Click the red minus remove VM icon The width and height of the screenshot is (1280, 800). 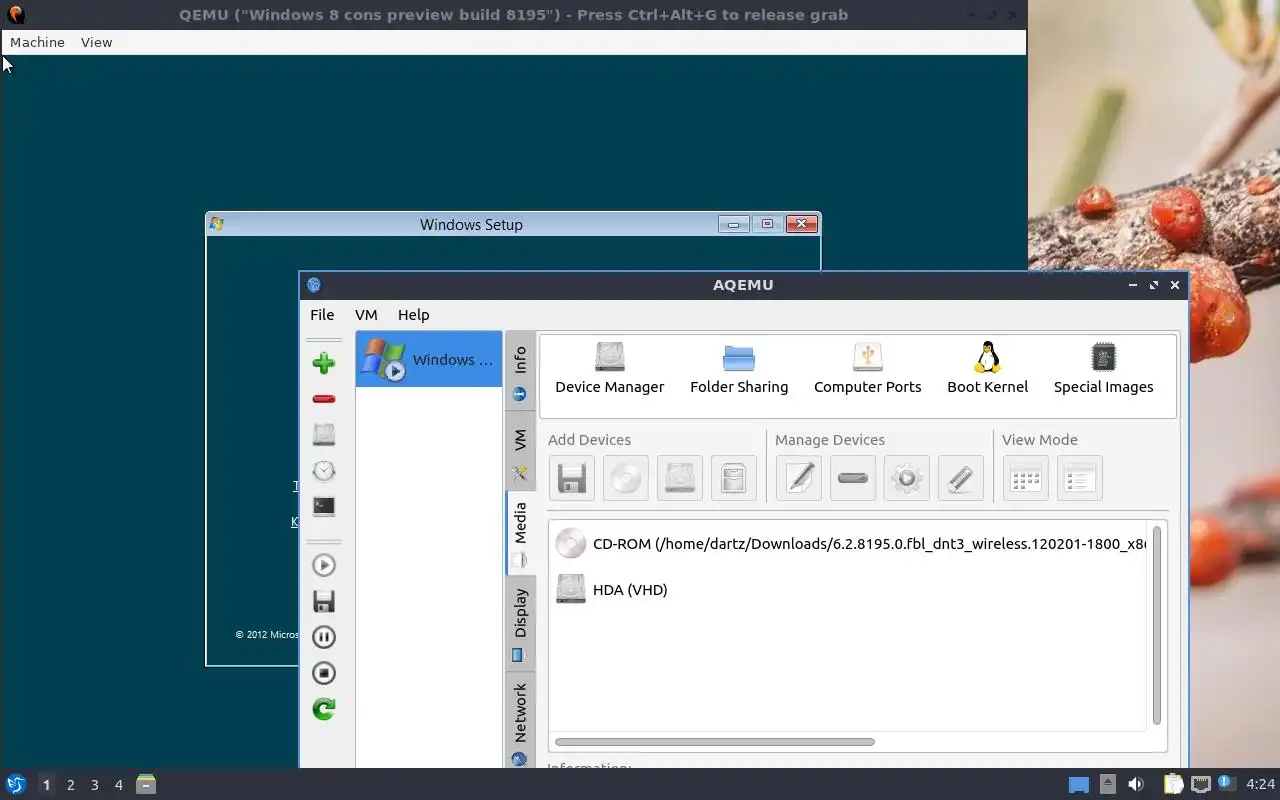(x=323, y=399)
